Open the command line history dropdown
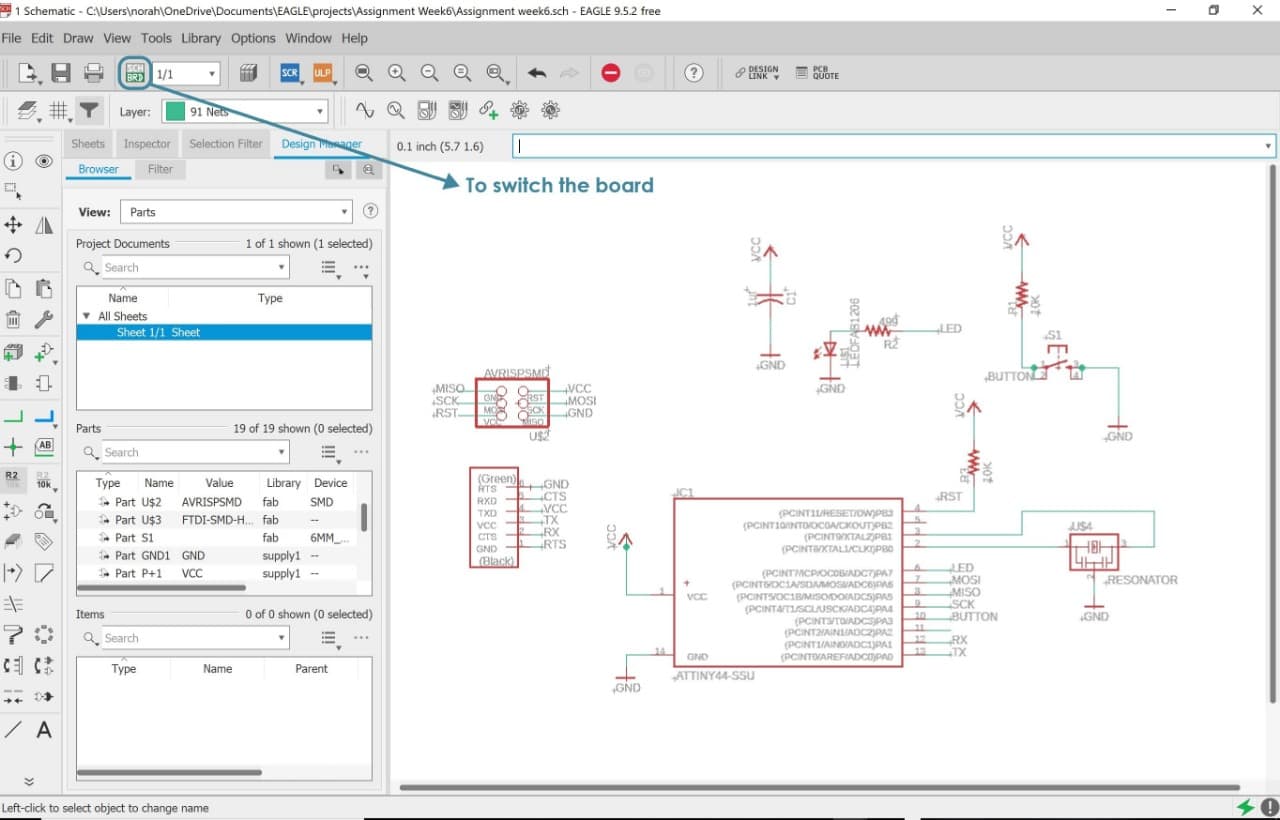 coord(1268,146)
